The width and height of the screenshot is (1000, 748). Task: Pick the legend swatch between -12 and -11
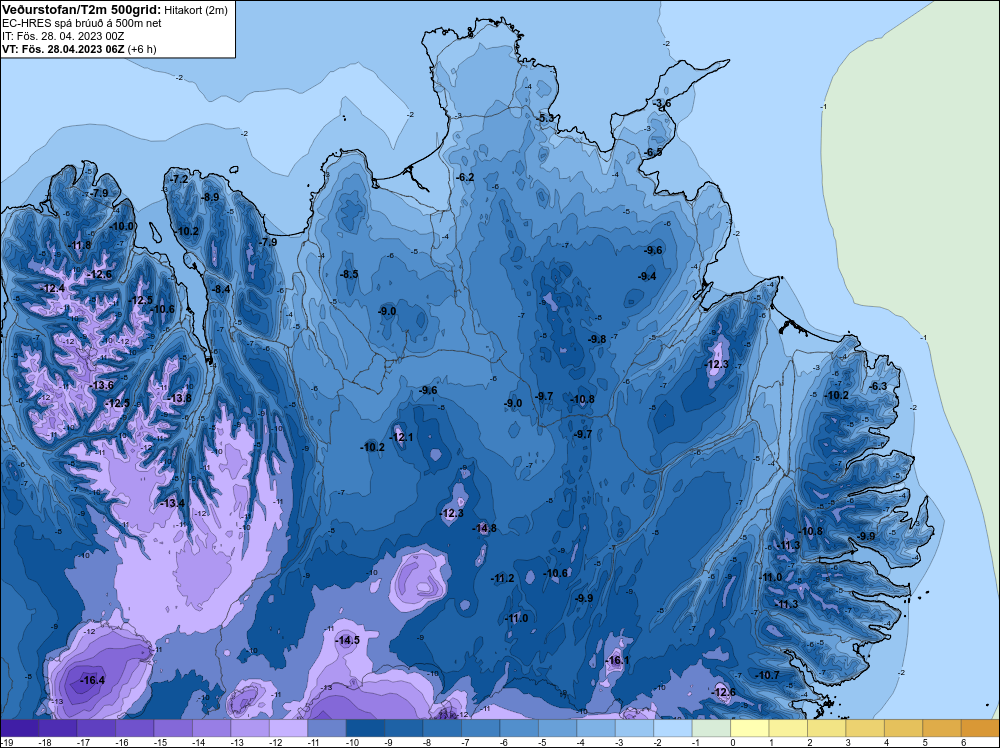click(x=288, y=728)
